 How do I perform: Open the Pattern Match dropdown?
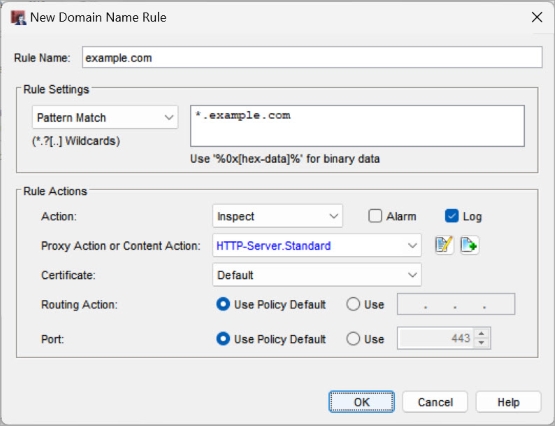pos(105,117)
